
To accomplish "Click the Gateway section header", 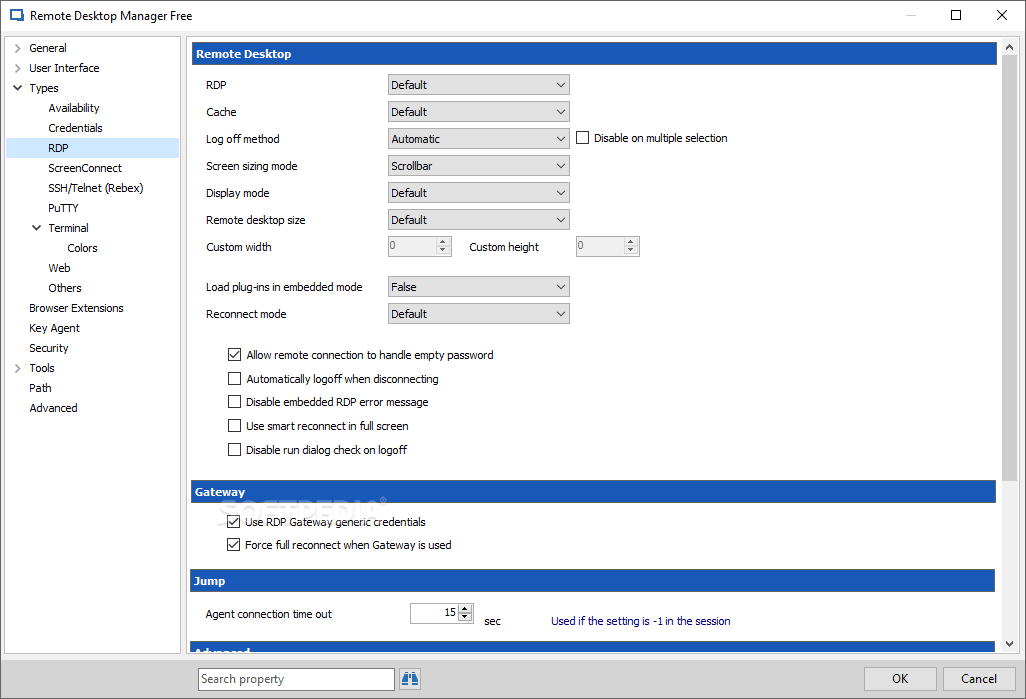I will 593,492.
